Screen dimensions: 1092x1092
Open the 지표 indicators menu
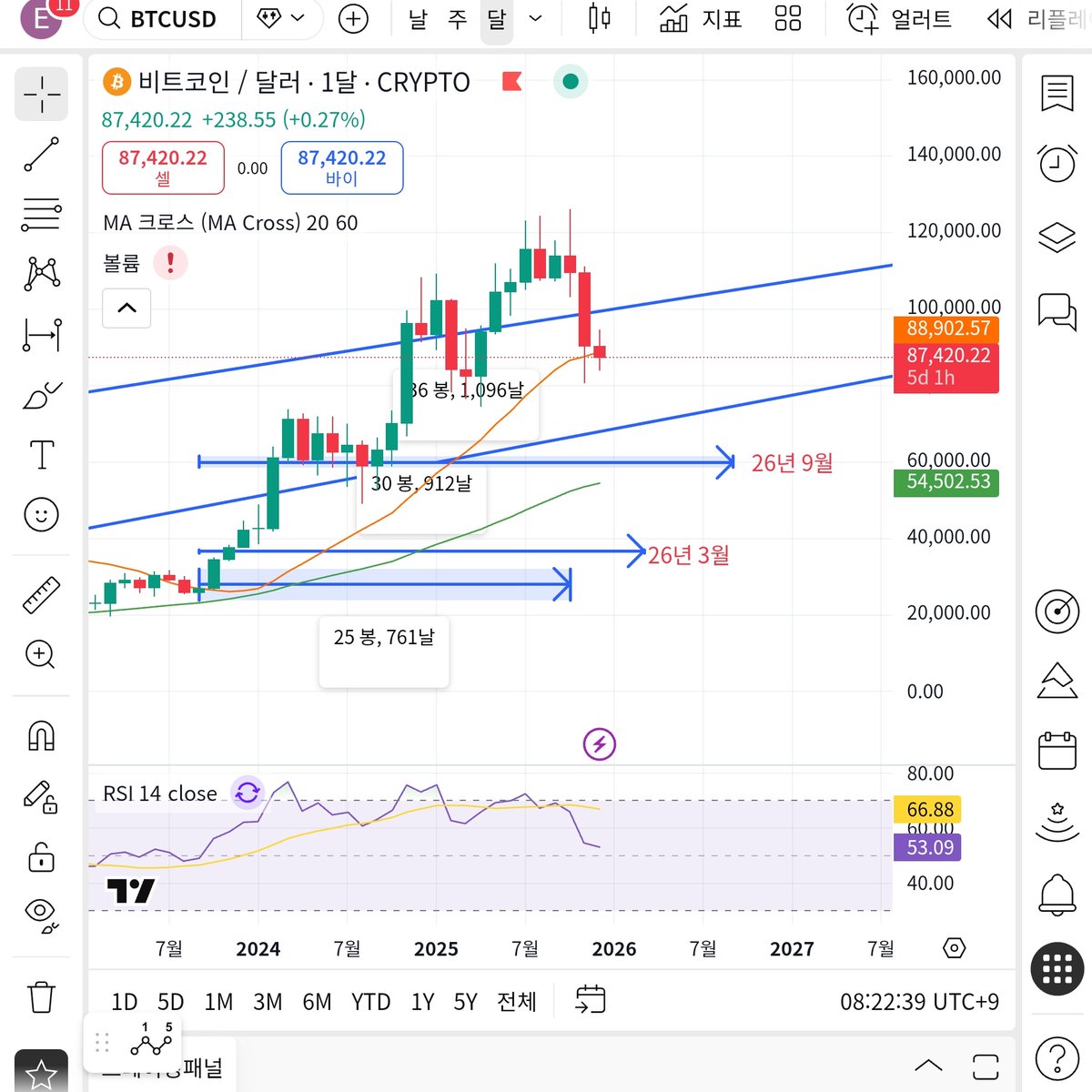click(701, 18)
